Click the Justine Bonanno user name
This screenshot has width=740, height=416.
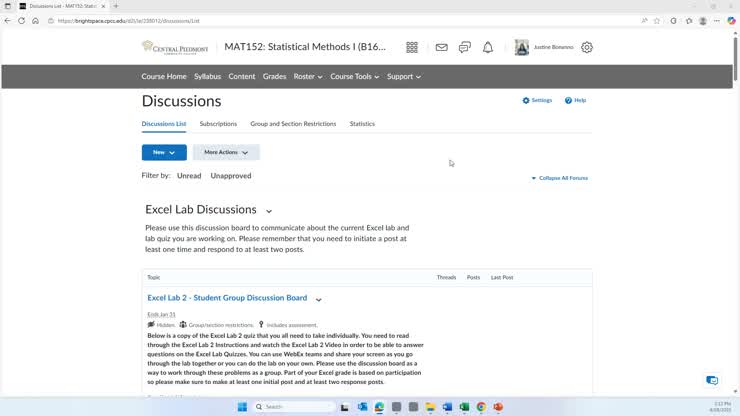click(553, 47)
